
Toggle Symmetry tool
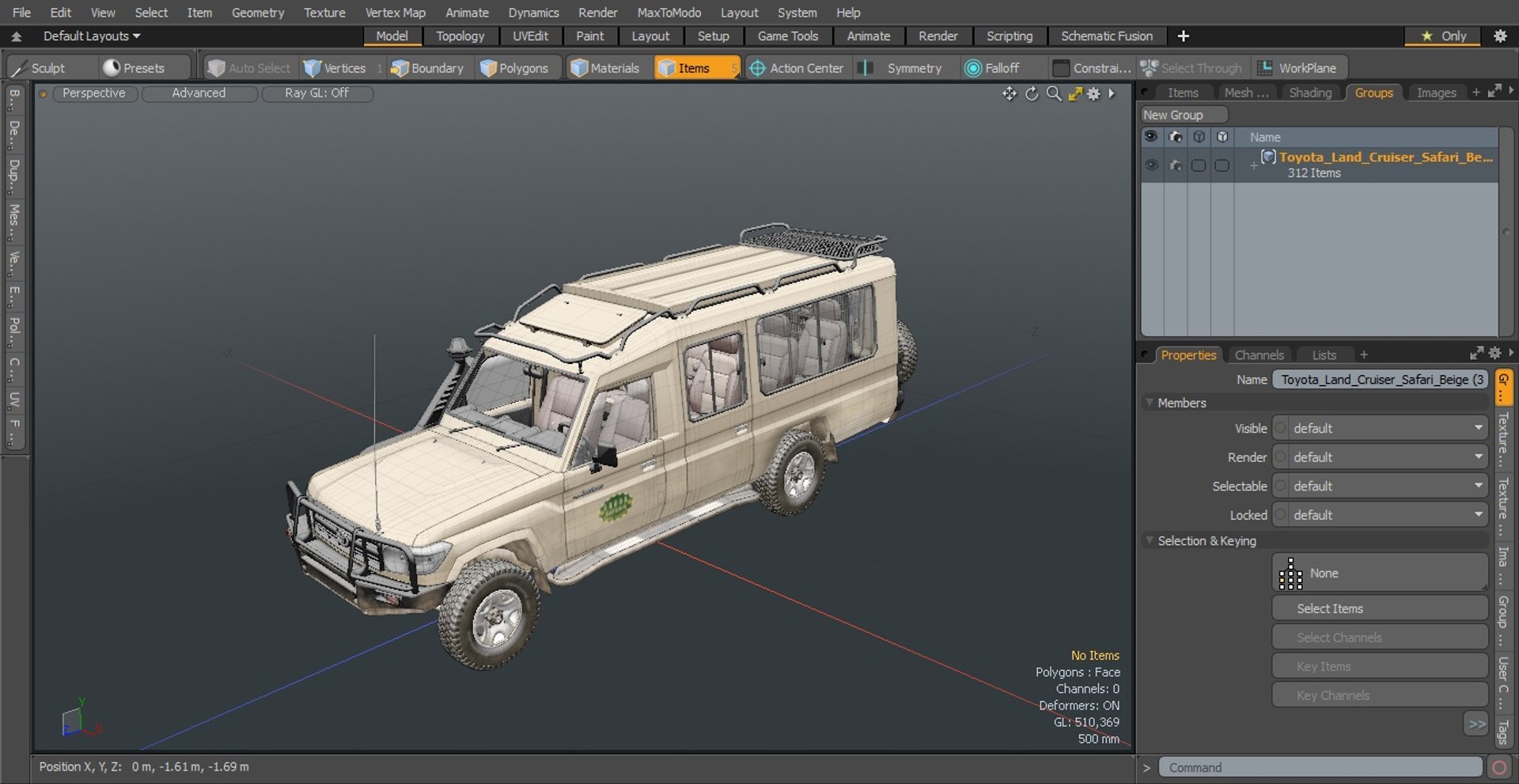904,68
